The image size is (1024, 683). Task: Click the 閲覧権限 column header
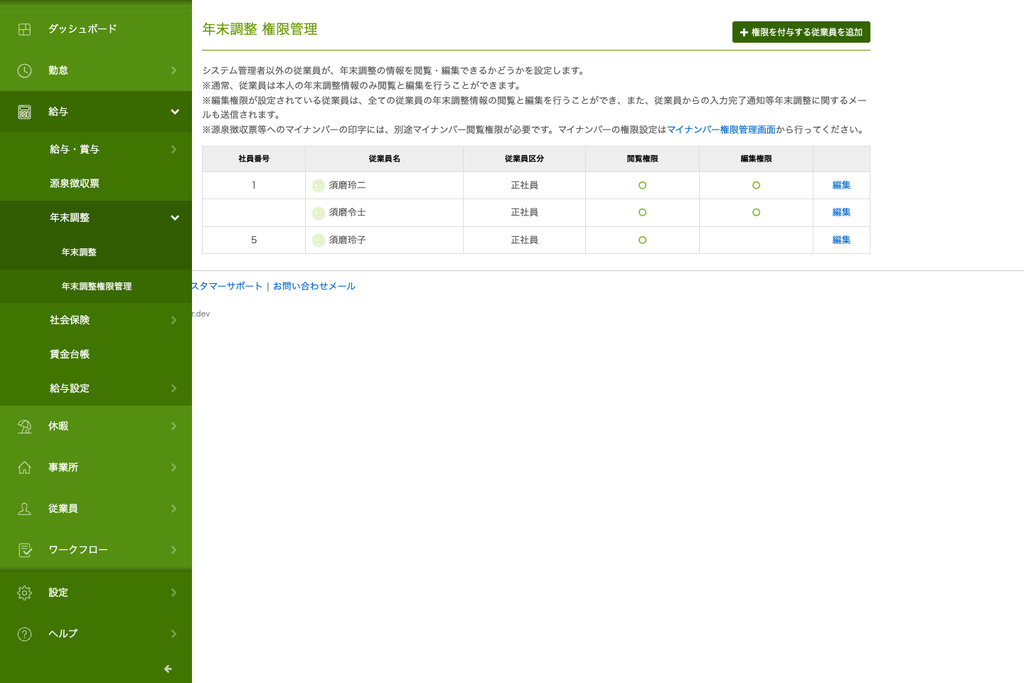pyautogui.click(x=642, y=159)
